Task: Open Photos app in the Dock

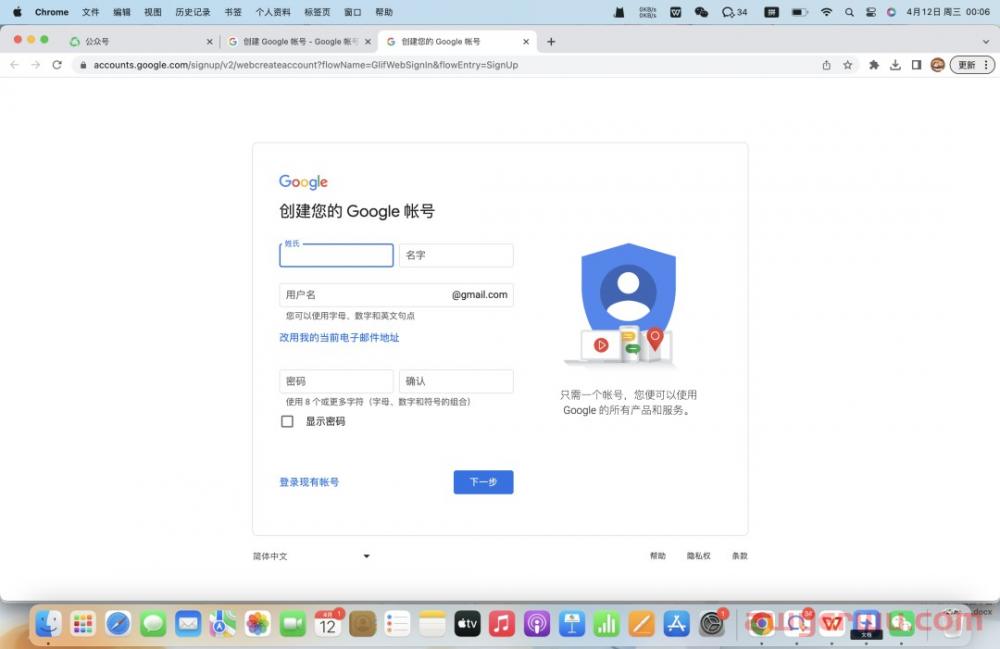Action: (258, 623)
